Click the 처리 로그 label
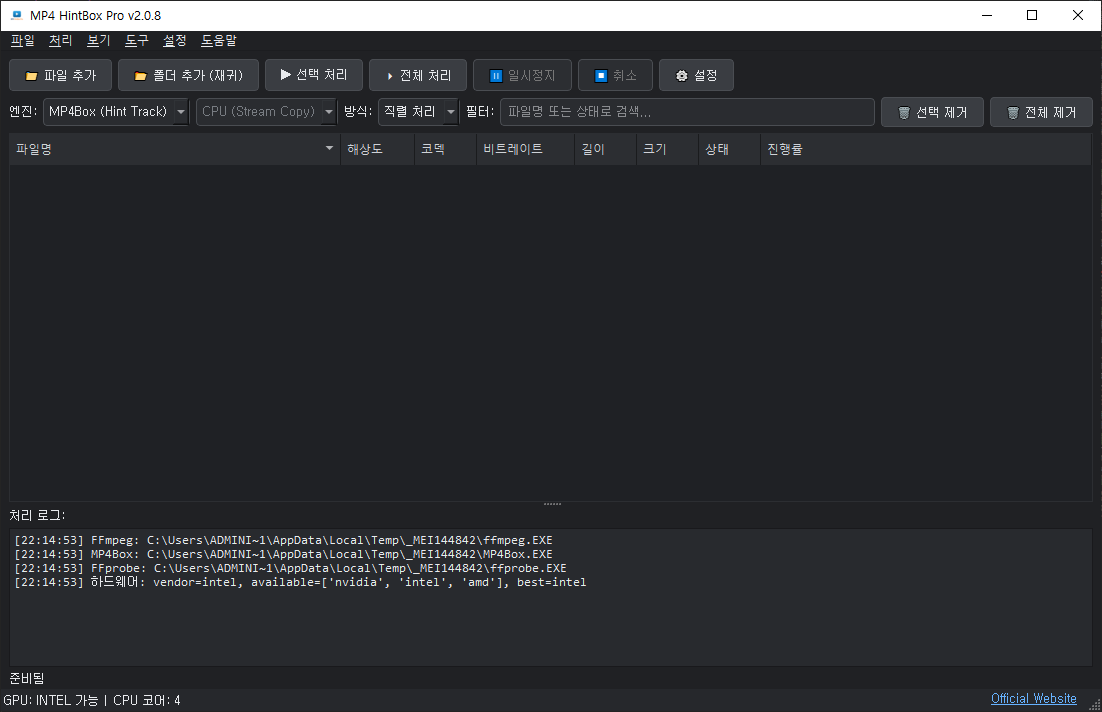Image resolution: width=1102 pixels, height=712 pixels. 37,515
